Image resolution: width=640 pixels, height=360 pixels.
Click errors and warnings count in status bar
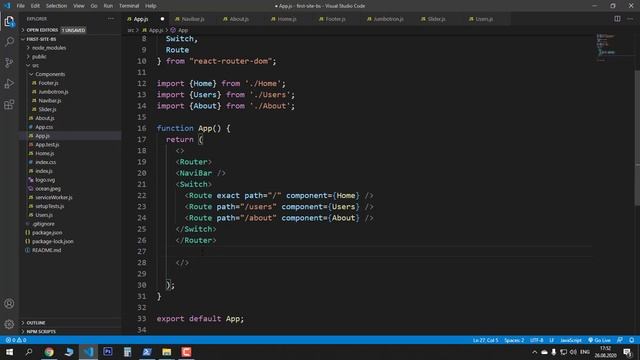[16, 340]
